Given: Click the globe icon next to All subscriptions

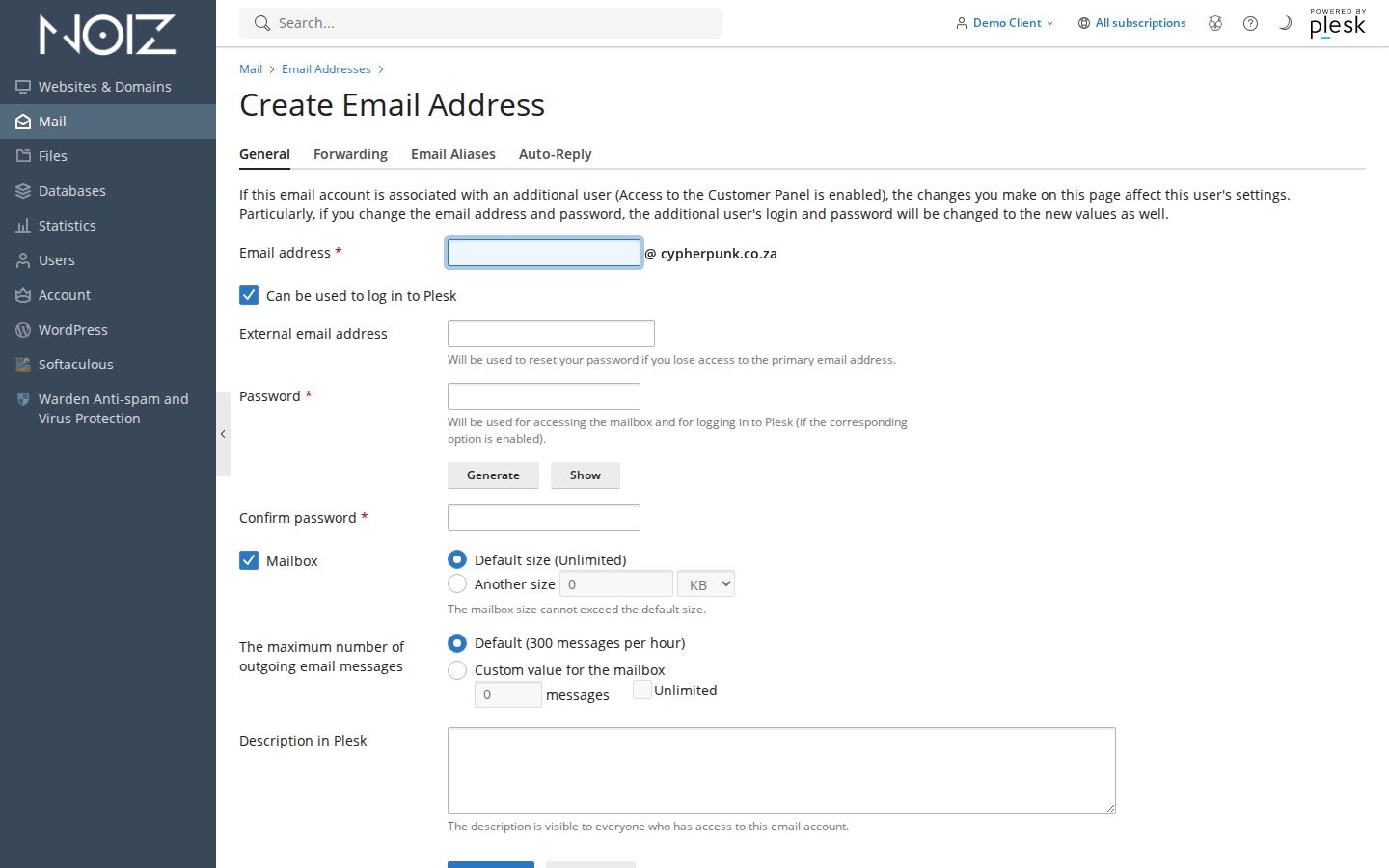Looking at the screenshot, I should tap(1084, 23).
